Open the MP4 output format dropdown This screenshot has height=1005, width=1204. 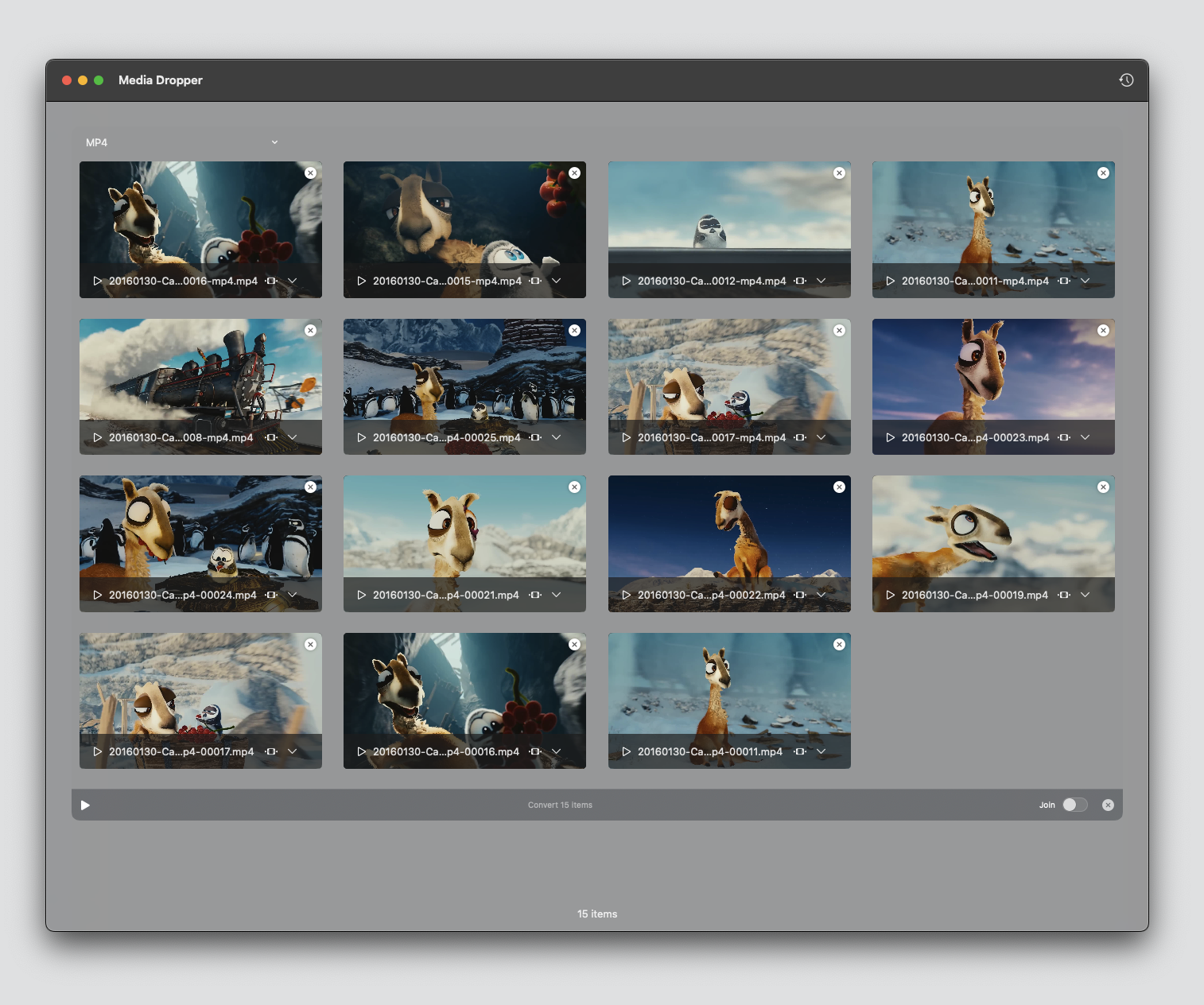click(181, 142)
